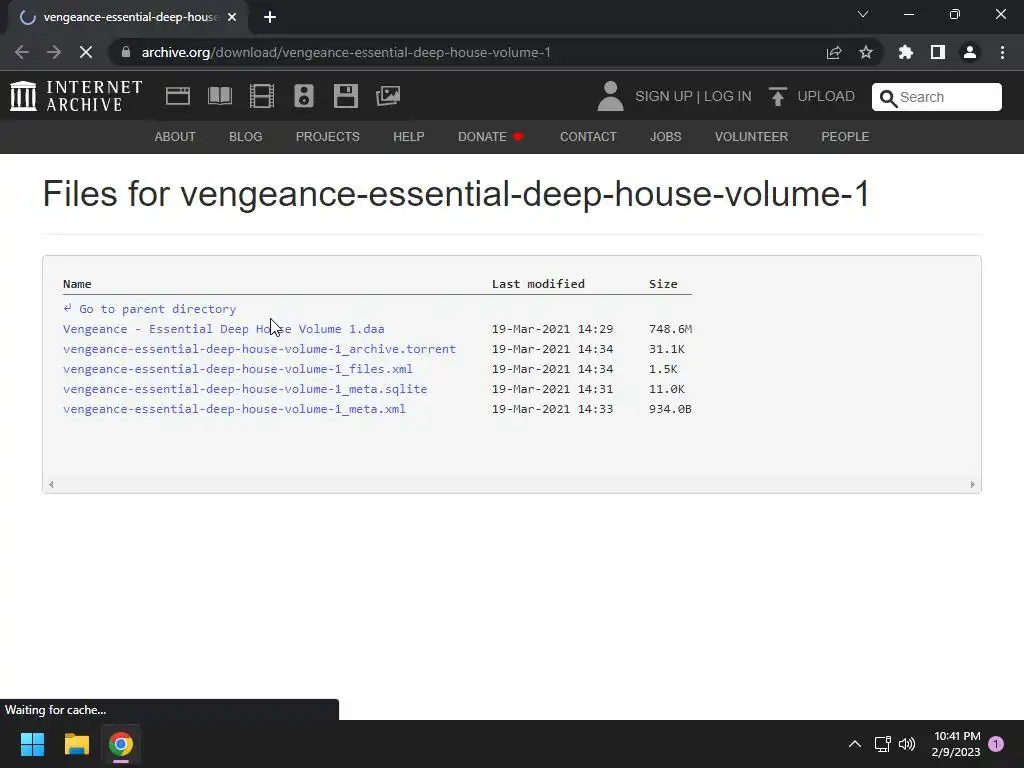Click the Name column header

tap(77, 284)
